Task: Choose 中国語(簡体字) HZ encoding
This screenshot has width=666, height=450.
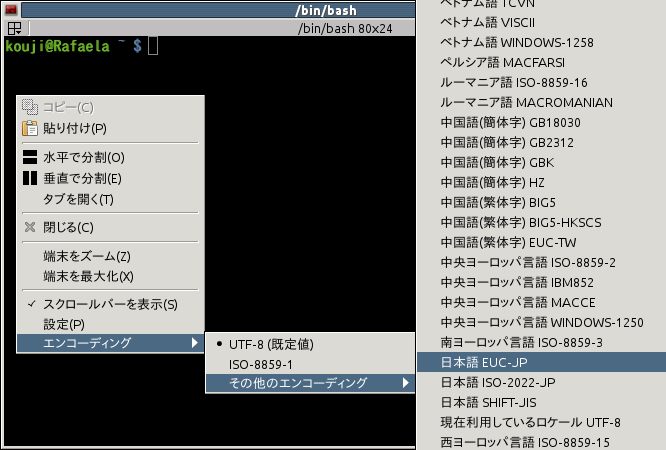Action: pos(542,182)
